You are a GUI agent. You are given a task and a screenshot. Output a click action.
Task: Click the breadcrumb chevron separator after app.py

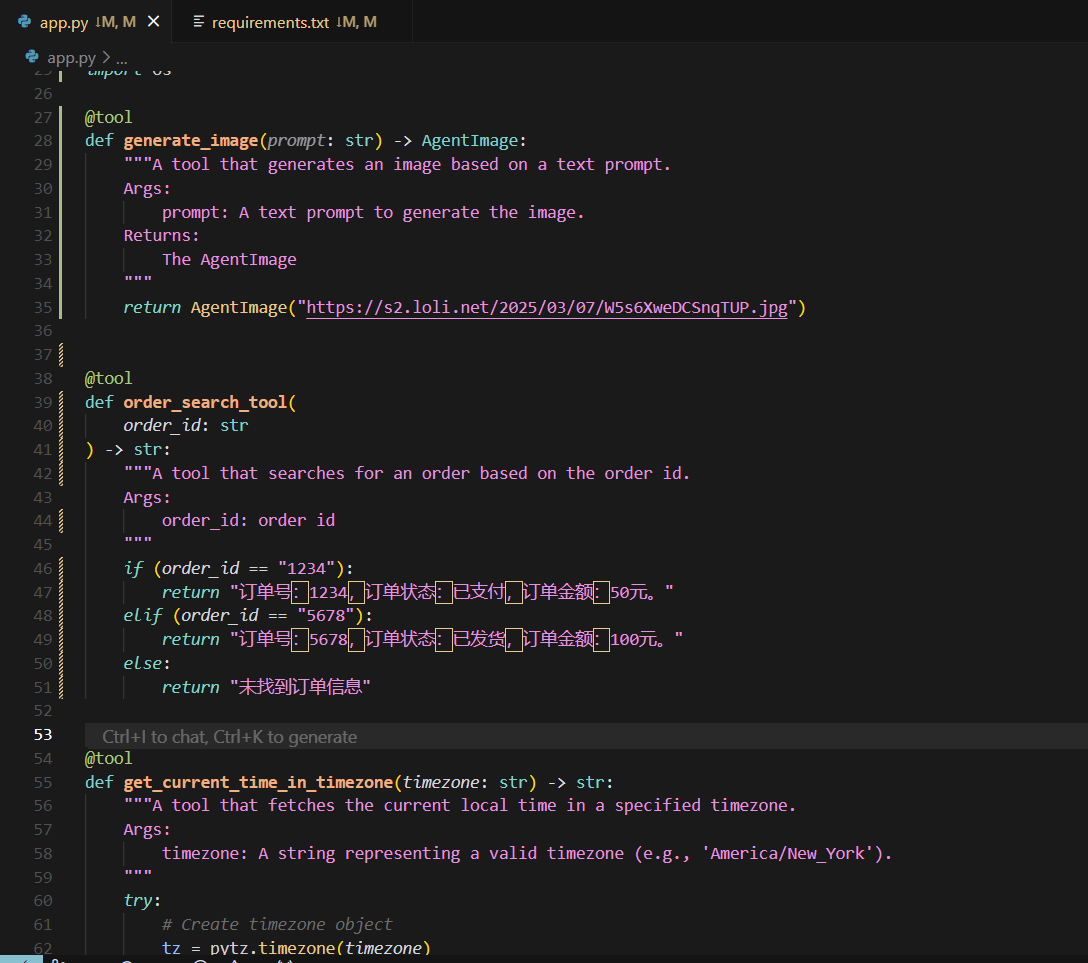[105, 58]
